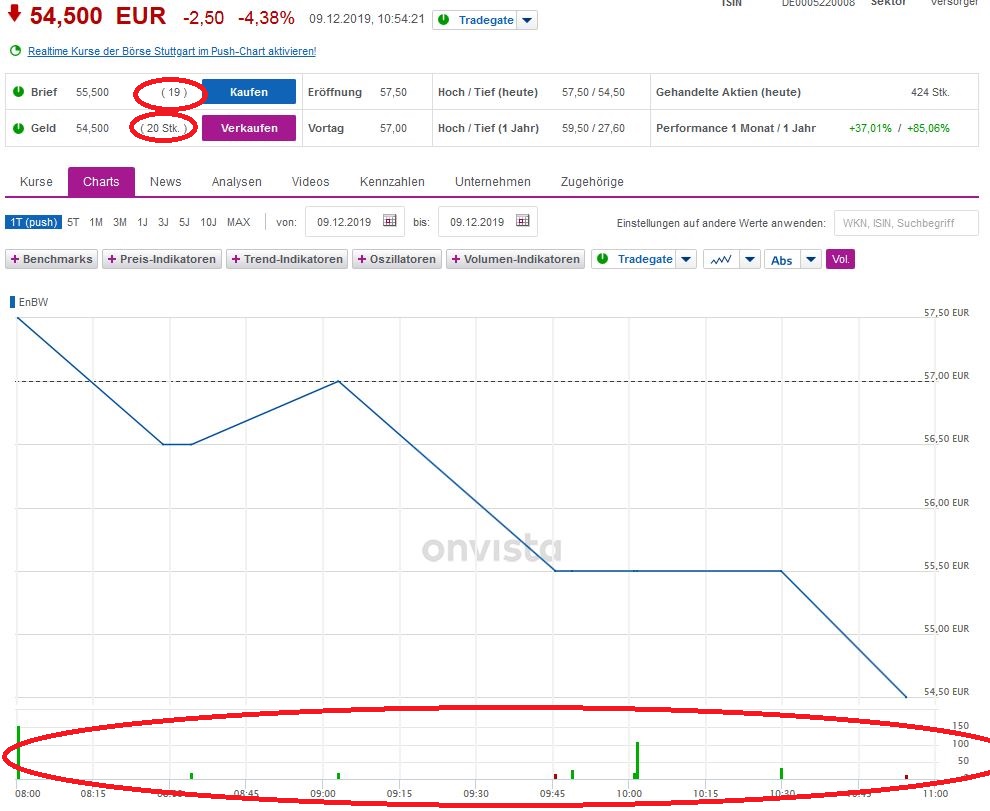Click the 1-month performance +37,01%
The image size is (990, 811).
(x=870, y=128)
